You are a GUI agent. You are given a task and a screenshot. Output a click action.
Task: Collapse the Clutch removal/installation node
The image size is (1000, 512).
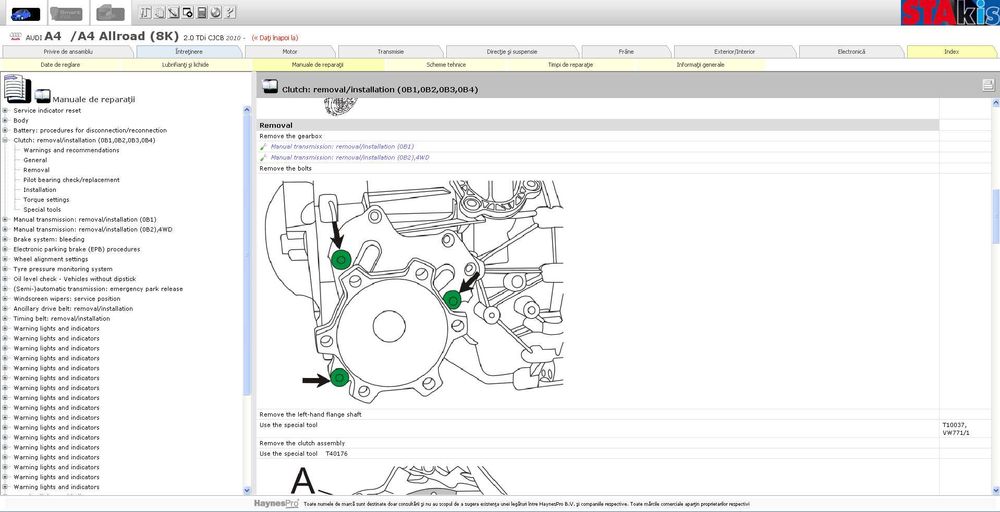pos(5,140)
